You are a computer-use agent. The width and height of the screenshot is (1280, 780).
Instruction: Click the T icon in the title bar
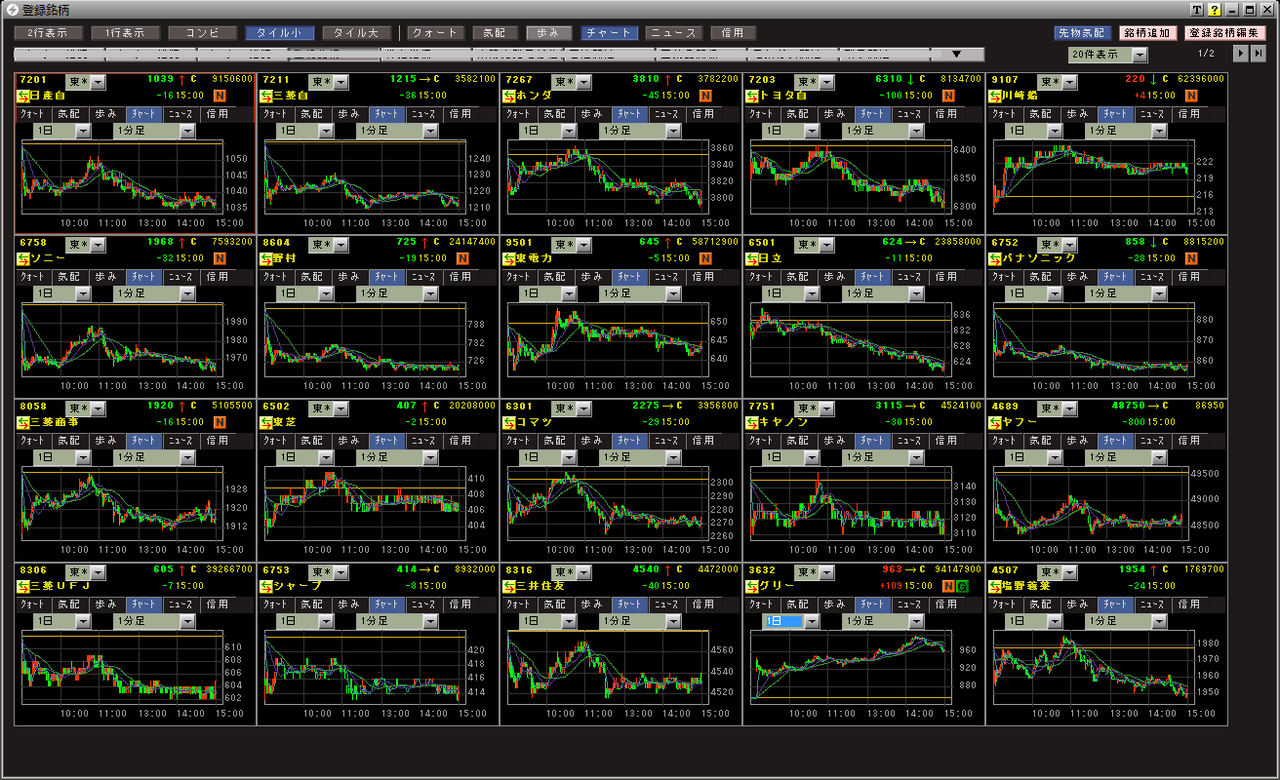[x=1197, y=10]
